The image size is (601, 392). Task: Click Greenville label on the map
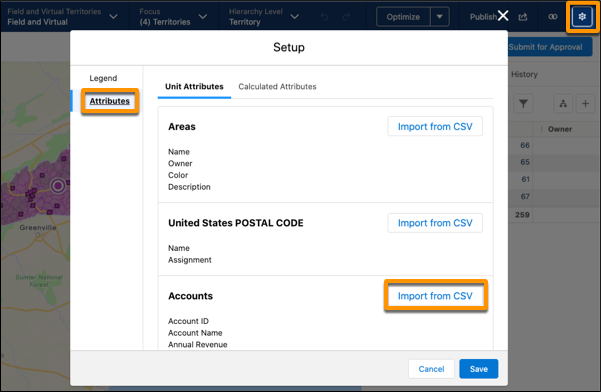[x=38, y=228]
